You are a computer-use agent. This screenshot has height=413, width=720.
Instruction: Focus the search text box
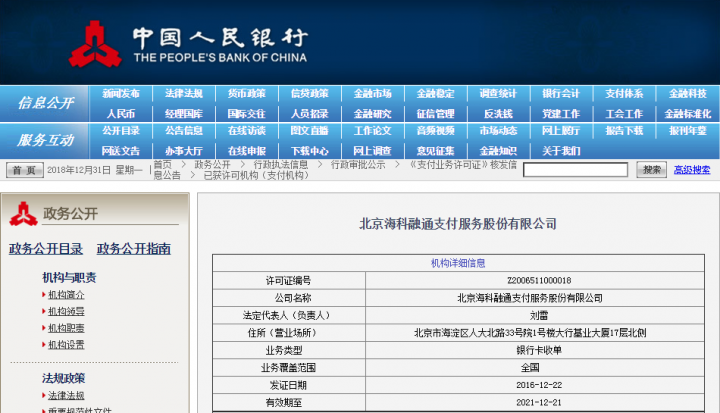coord(575,170)
